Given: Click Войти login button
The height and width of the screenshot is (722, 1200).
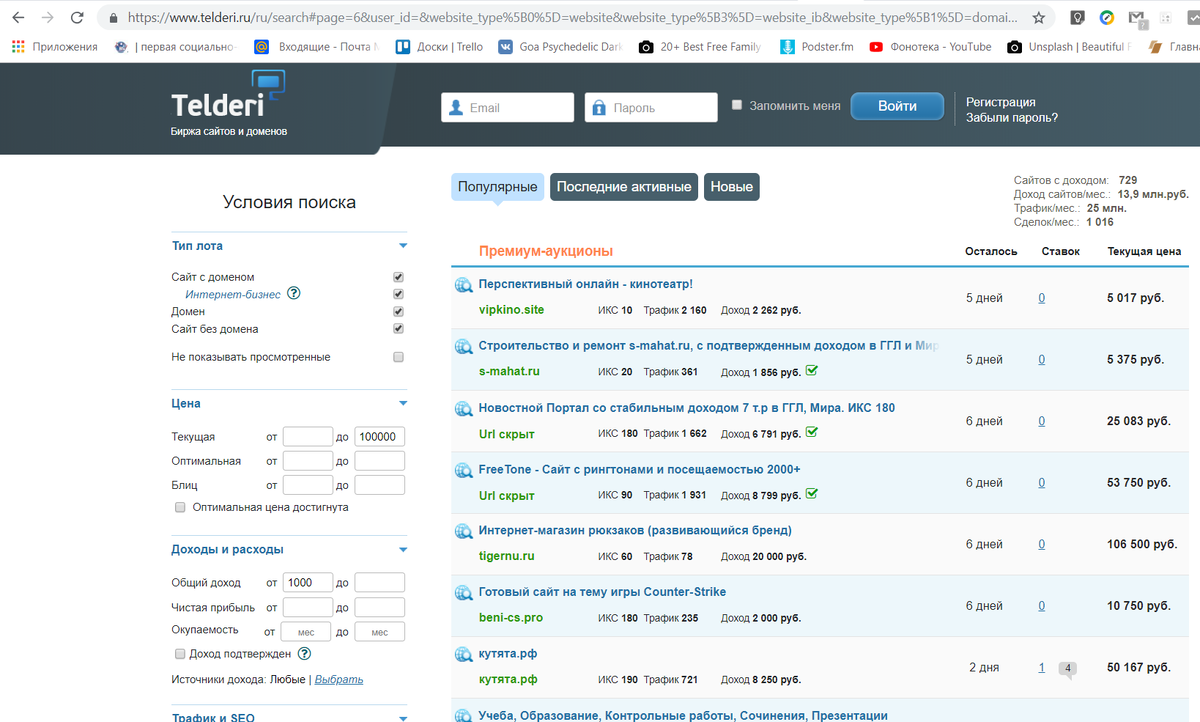Looking at the screenshot, I should click(x=897, y=106).
